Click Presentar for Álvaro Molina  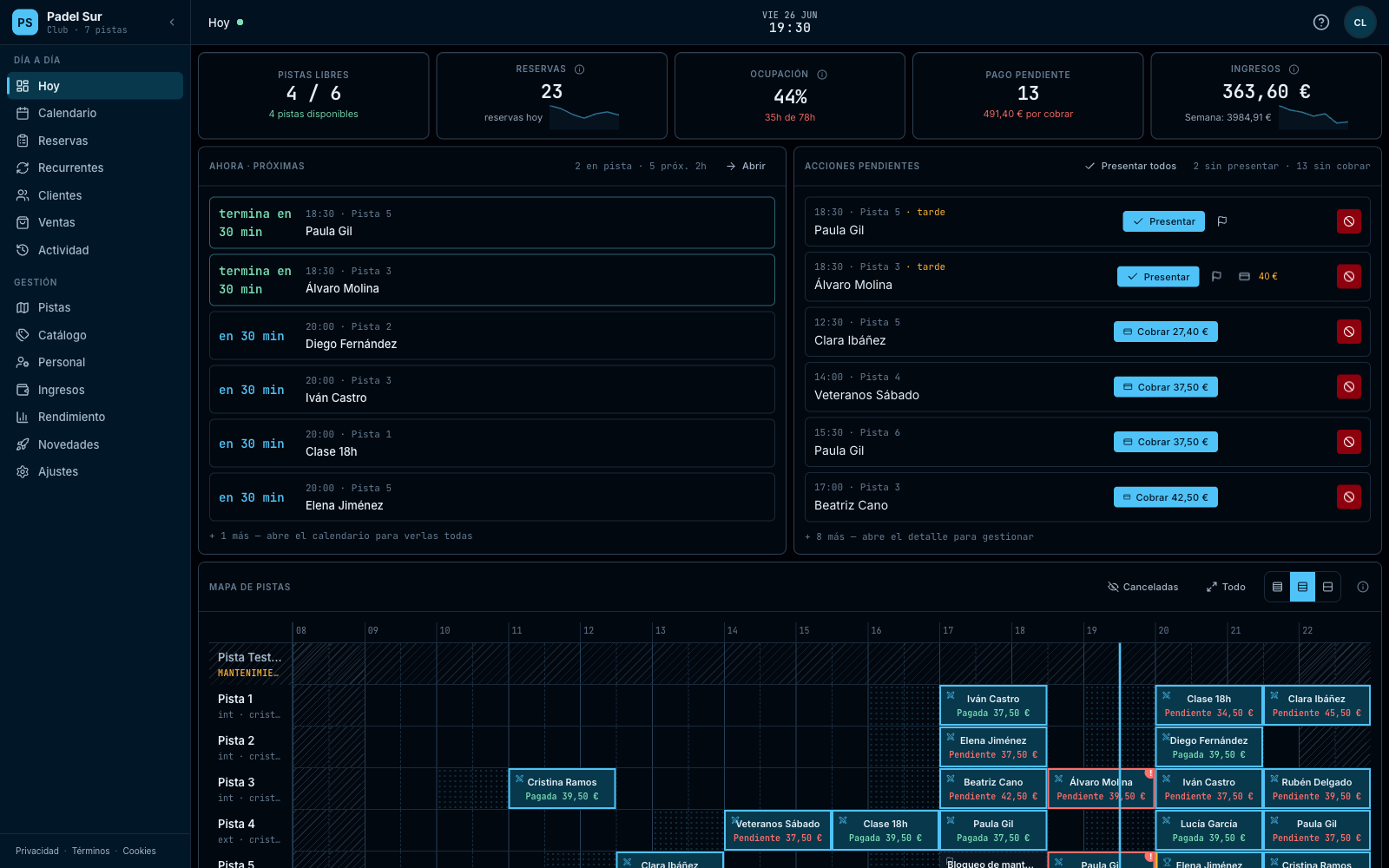(1158, 277)
